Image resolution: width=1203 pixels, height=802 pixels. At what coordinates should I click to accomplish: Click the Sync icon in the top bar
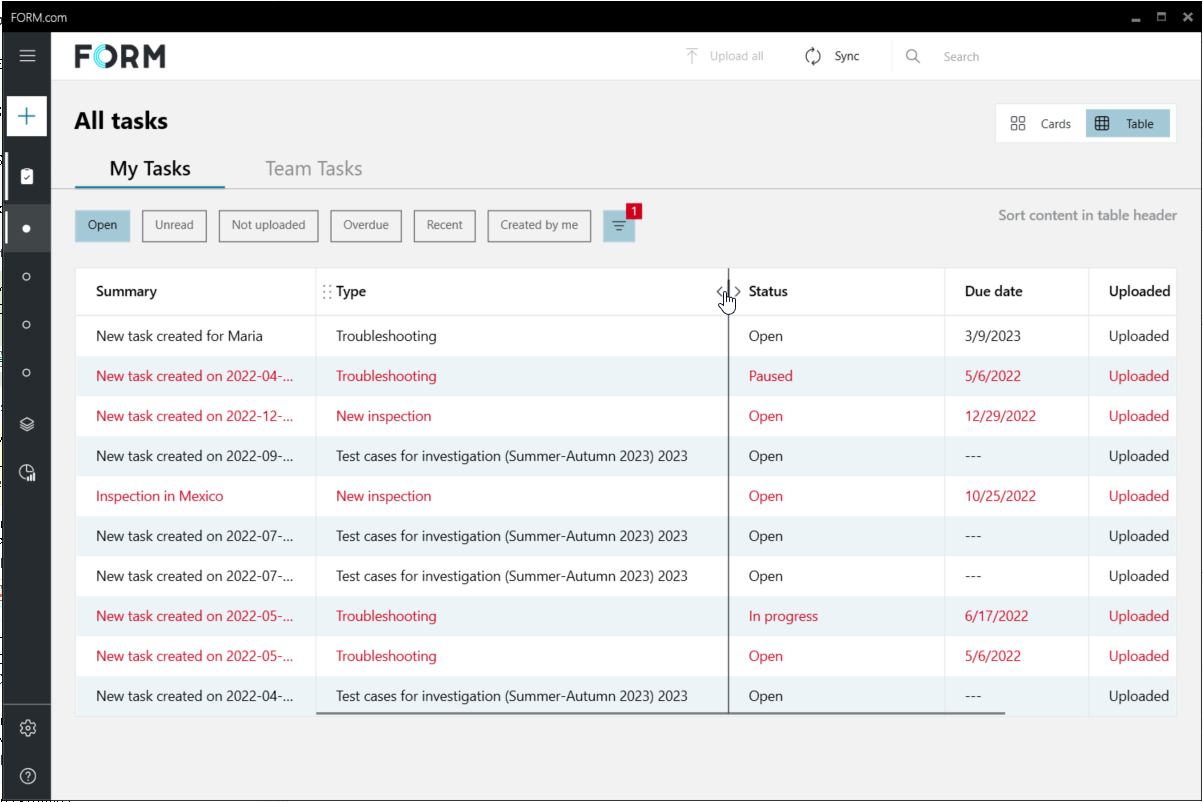coord(813,56)
